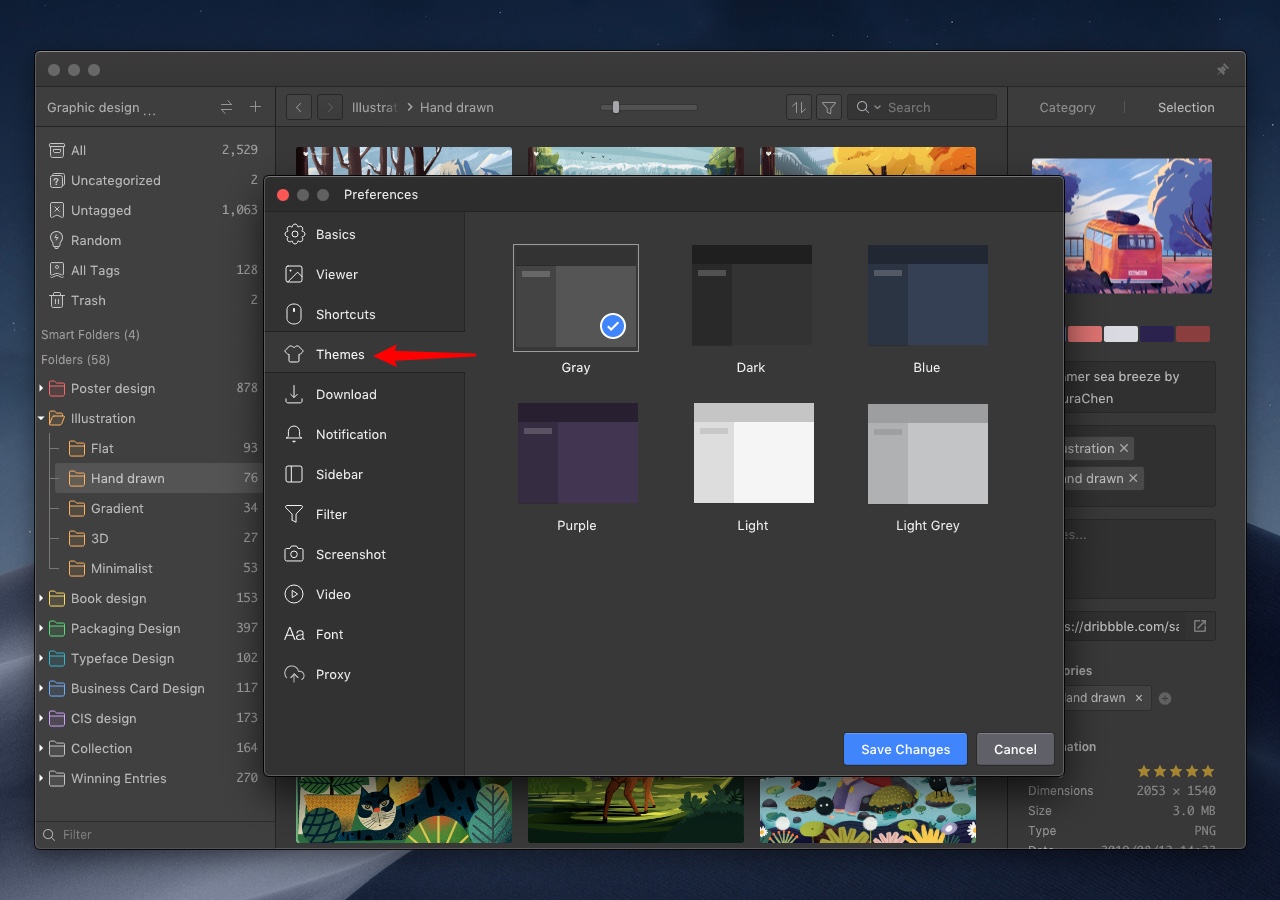Select the Gray theme
The height and width of the screenshot is (900, 1280).
576,297
